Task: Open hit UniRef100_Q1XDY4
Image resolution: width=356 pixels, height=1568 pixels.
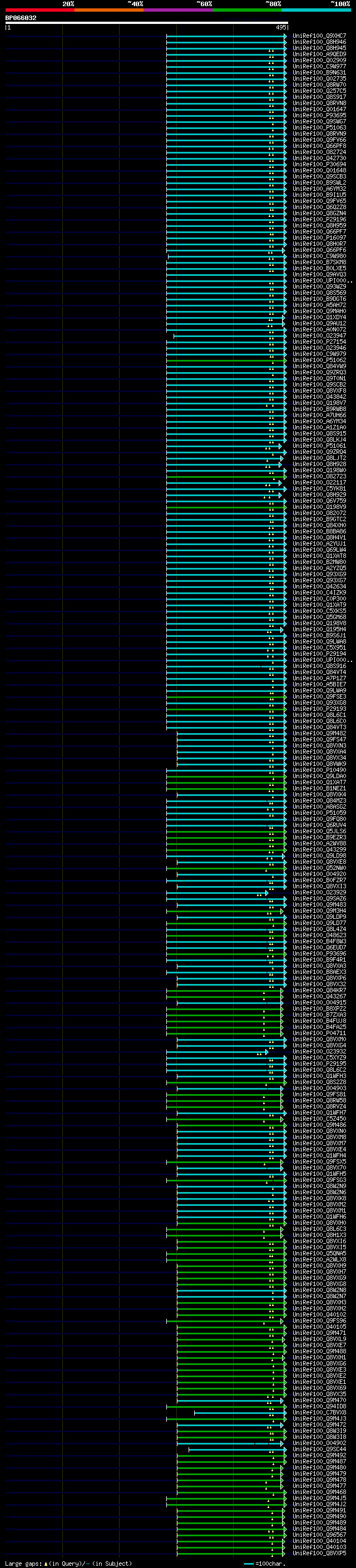Action: [x=319, y=317]
